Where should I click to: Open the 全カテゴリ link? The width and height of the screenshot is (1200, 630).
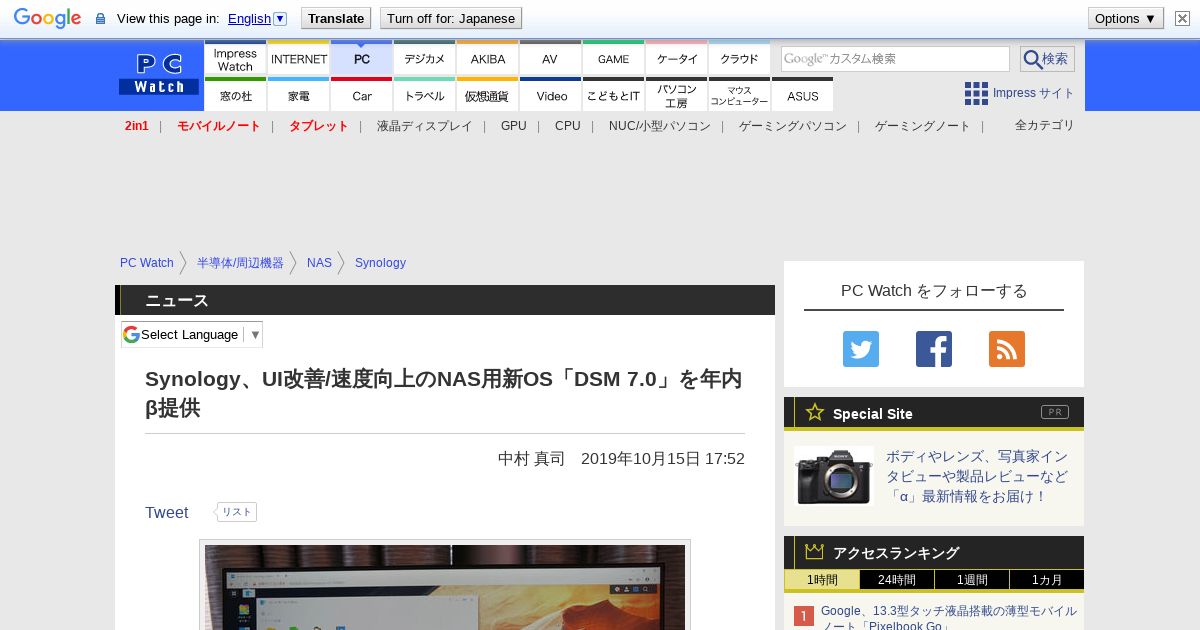pos(1045,125)
